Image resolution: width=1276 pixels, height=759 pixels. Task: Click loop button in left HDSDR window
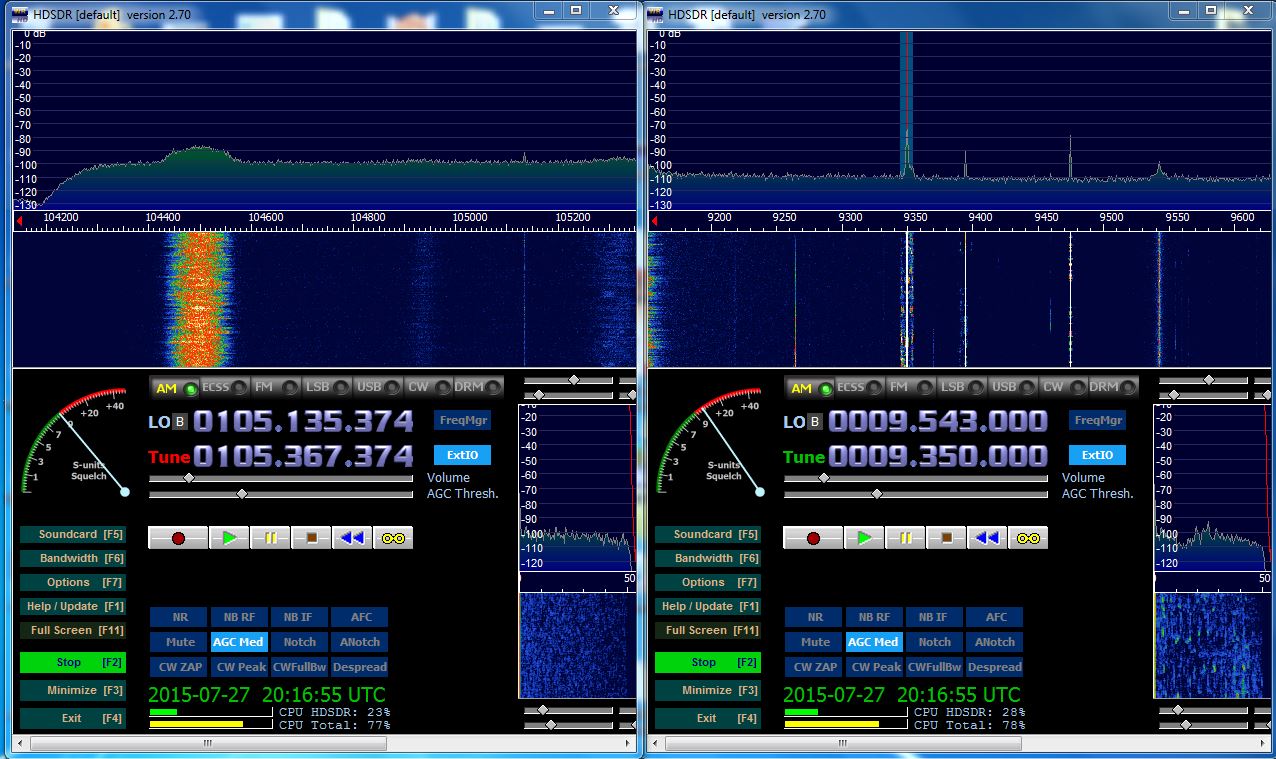click(x=393, y=538)
